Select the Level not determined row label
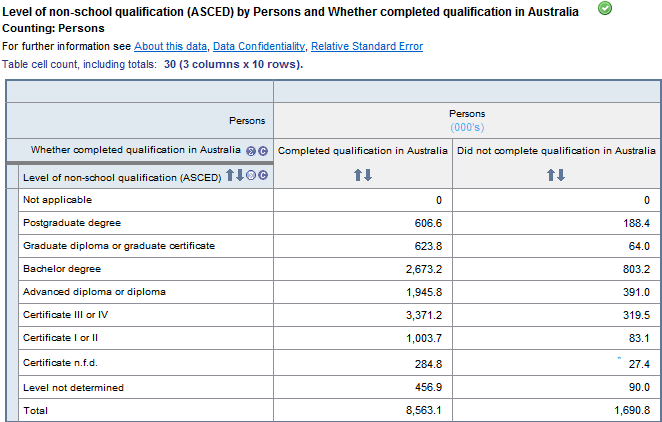662x422 pixels. (x=73, y=387)
